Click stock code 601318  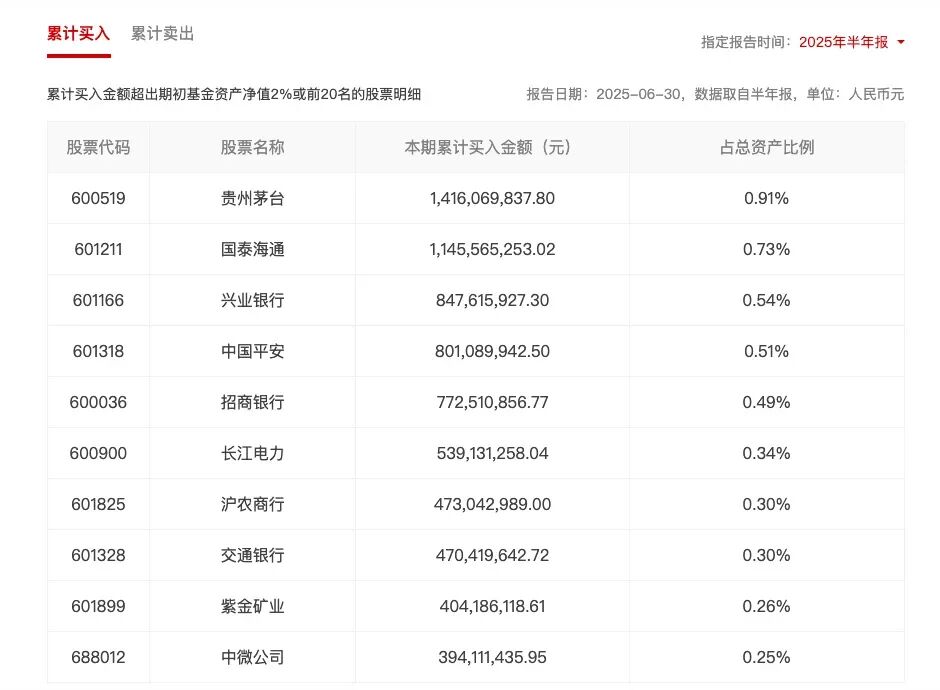click(98, 351)
